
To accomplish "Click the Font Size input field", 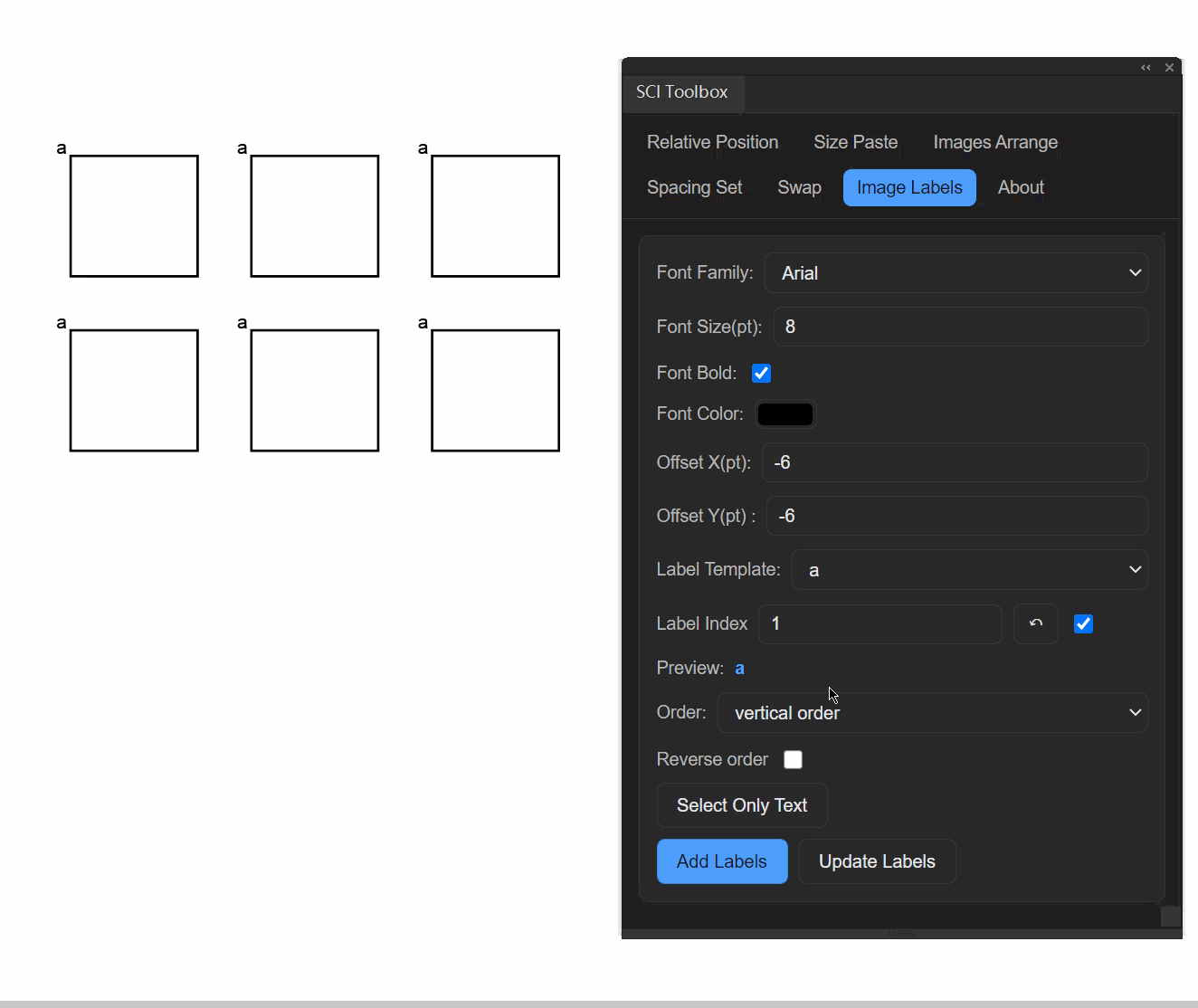I will click(960, 327).
